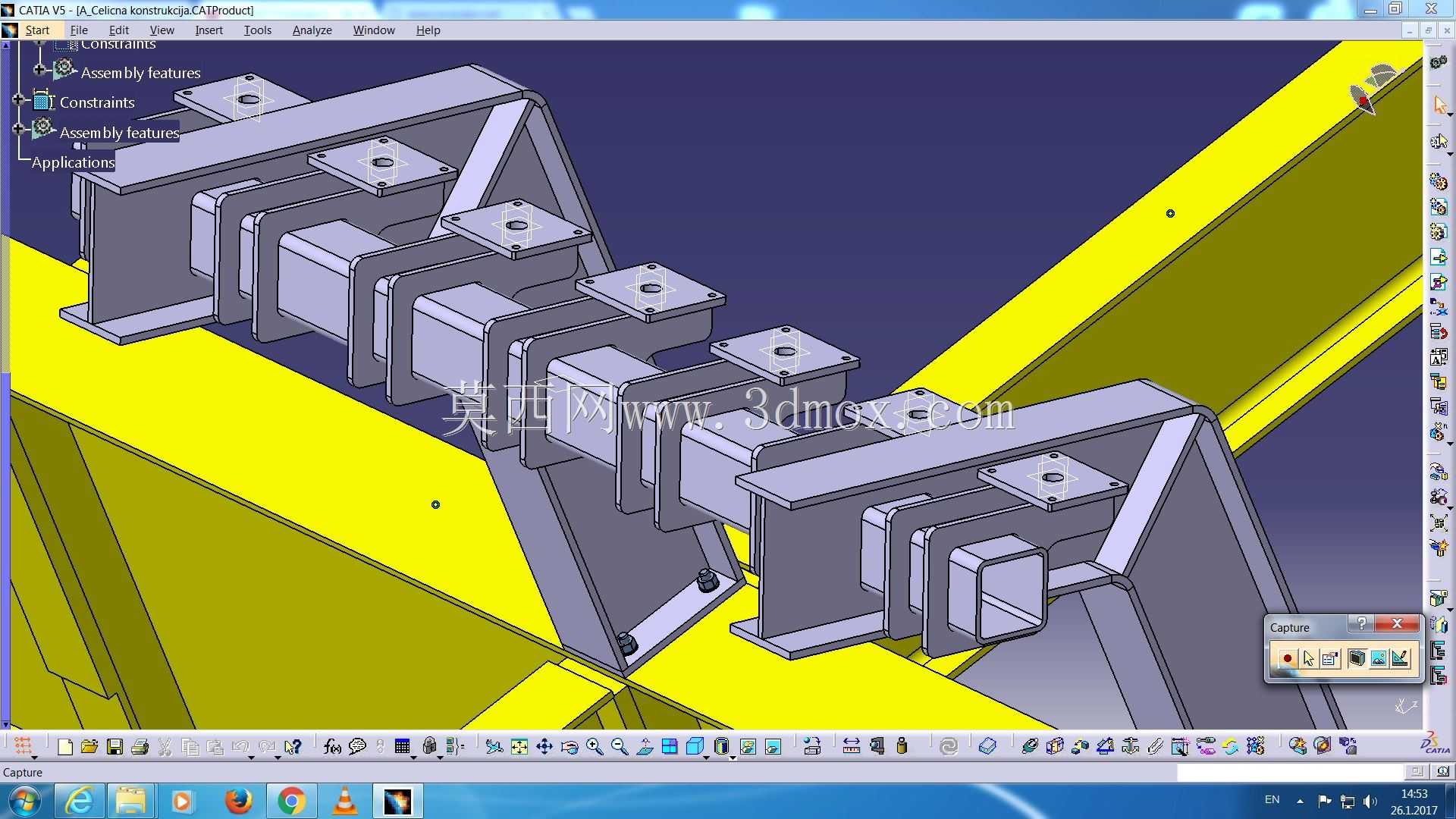Print using the printer icon
Viewport: 1456px width, 819px height.
140,747
